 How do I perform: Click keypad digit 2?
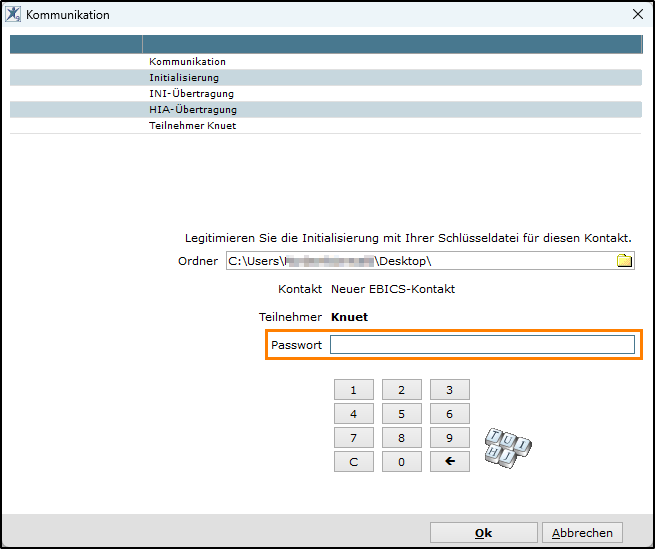coord(402,390)
